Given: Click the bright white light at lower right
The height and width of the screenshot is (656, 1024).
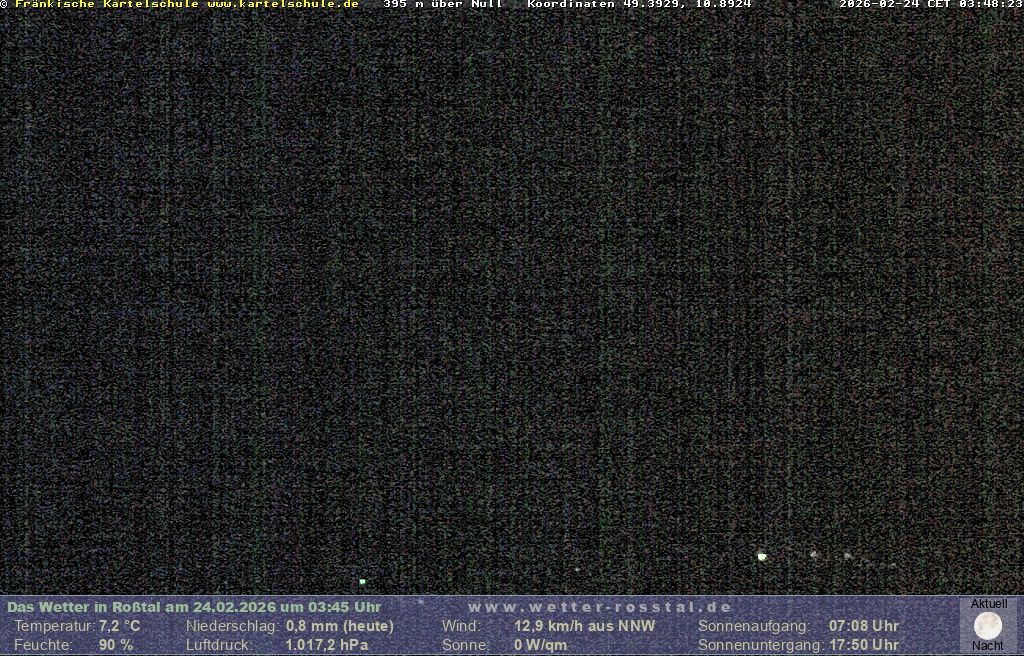Looking at the screenshot, I should [x=762, y=556].
